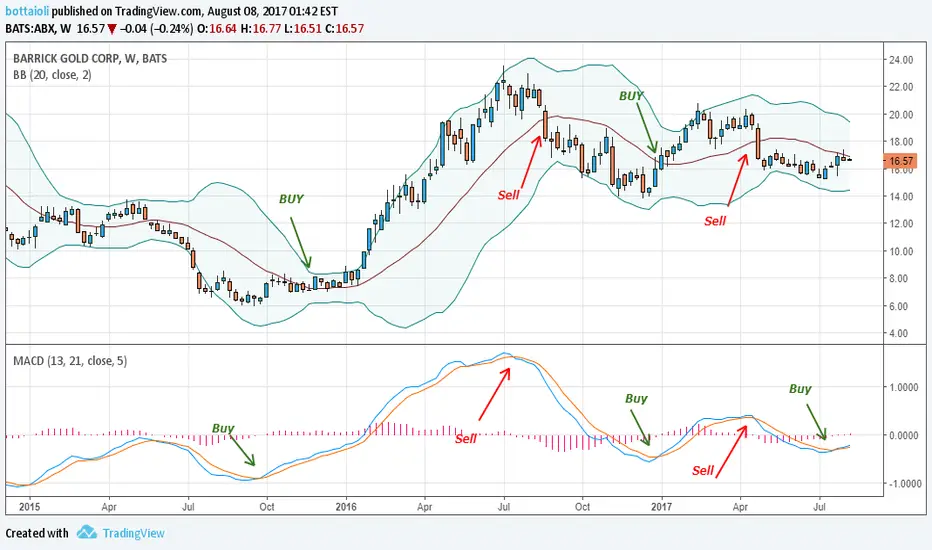
Task: Click the Oct label just before 2016
Action: (267, 507)
